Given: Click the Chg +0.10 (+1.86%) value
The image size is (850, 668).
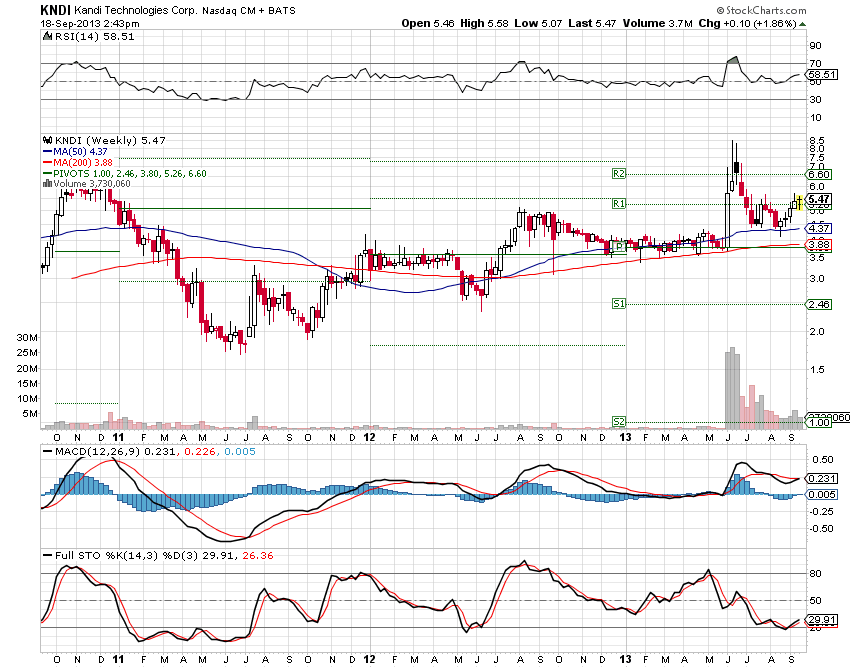Looking at the screenshot, I should (747, 23).
